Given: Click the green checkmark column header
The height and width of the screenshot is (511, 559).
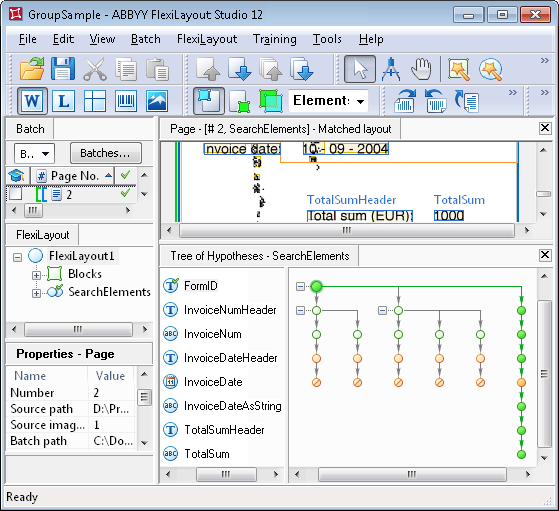Looking at the screenshot, I should [125, 175].
